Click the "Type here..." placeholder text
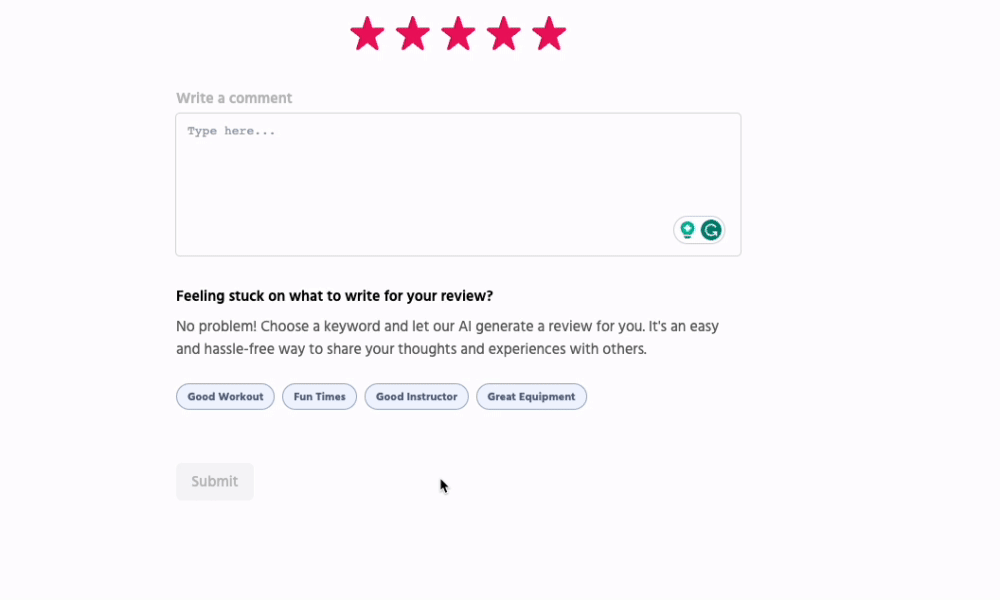Viewport: 1000px width, 600px height. [x=231, y=131]
